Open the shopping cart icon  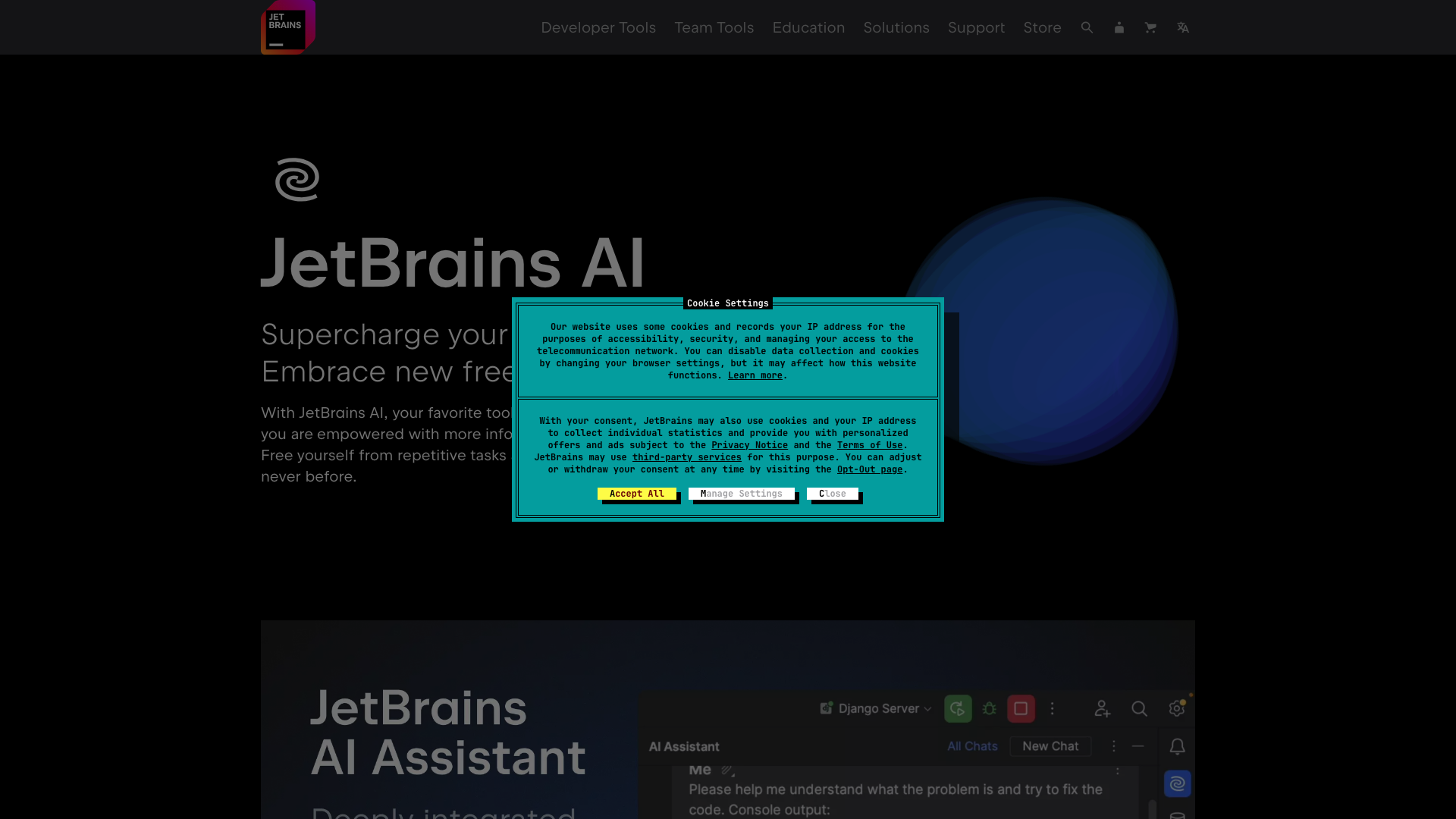(x=1150, y=27)
